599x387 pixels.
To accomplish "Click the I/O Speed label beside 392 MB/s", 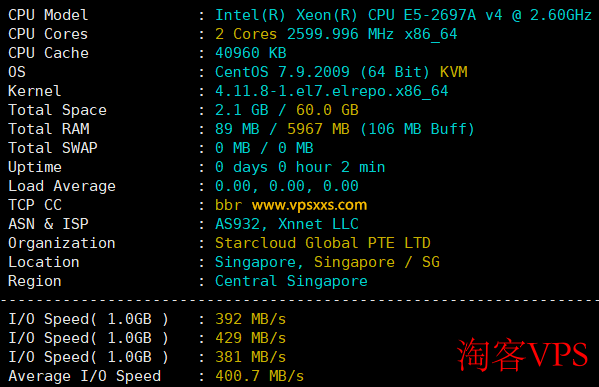I will click(89, 319).
